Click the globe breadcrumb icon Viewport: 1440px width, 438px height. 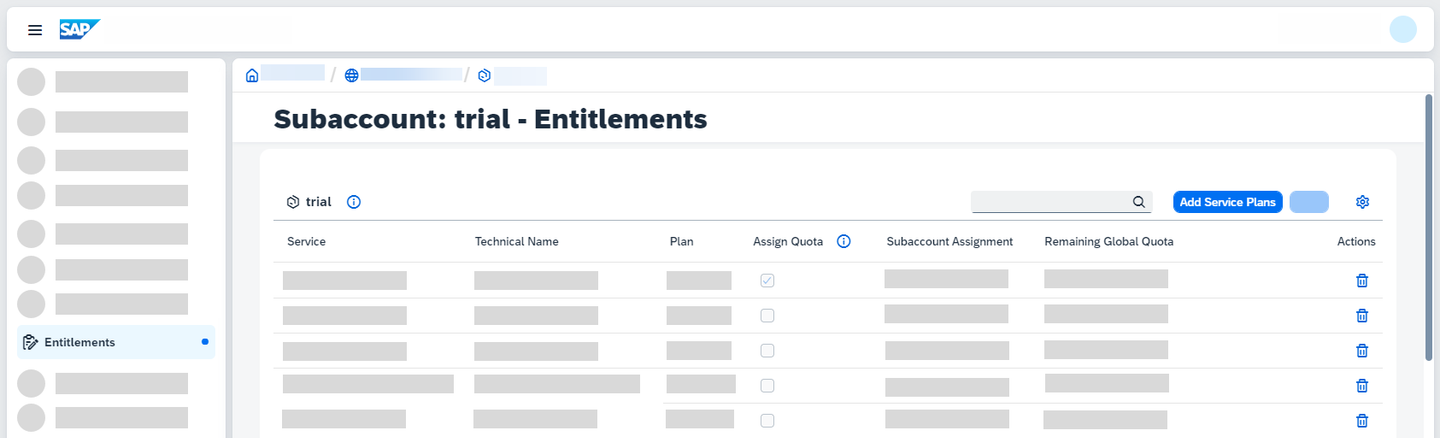click(351, 75)
